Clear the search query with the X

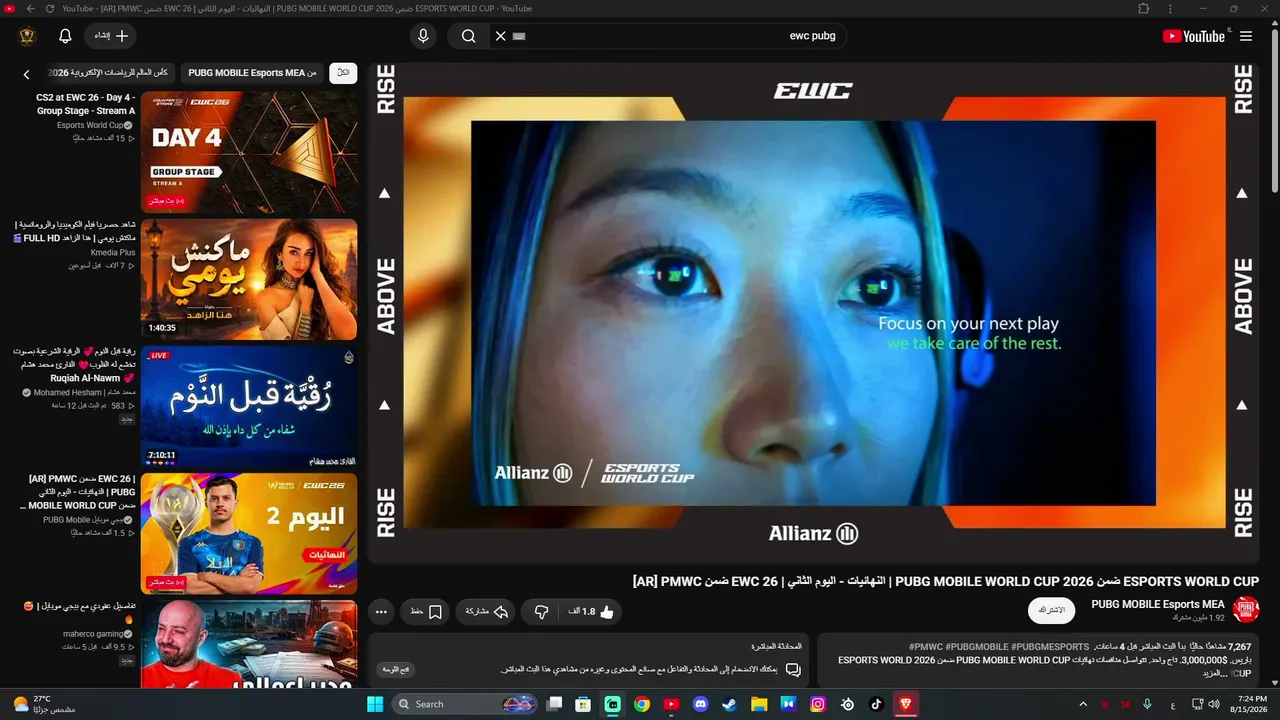pos(501,36)
